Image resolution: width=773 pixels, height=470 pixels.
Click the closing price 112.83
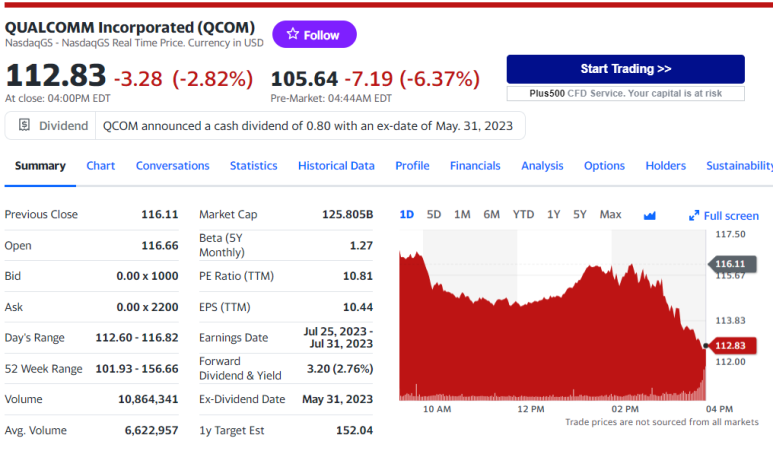[56, 75]
